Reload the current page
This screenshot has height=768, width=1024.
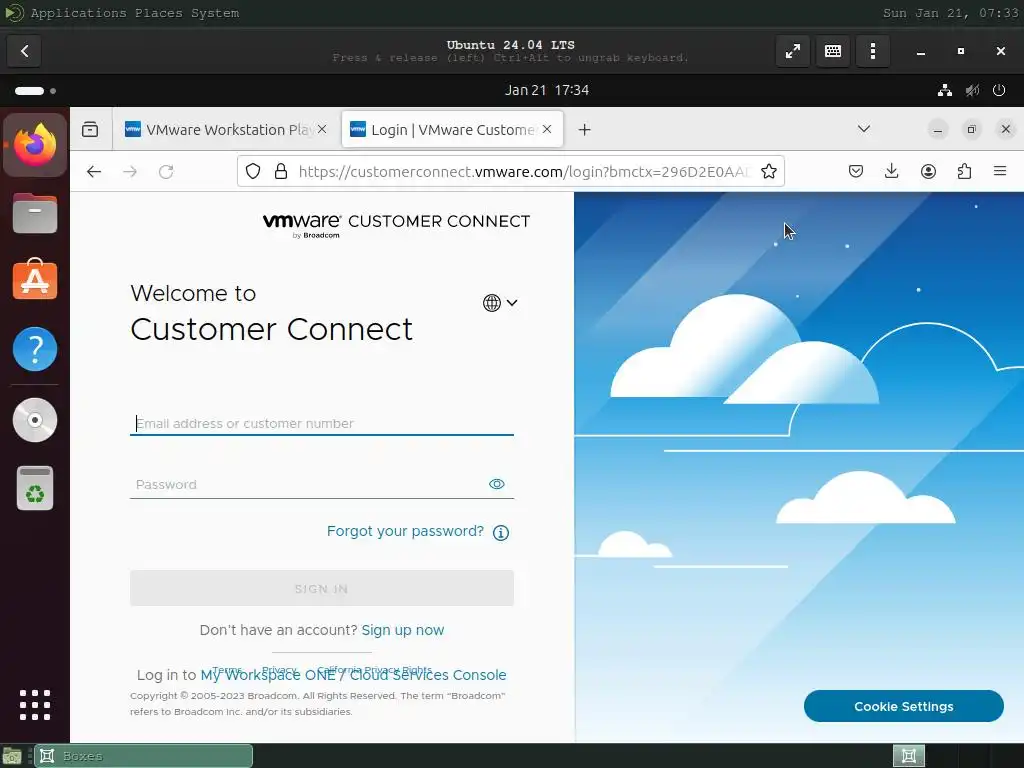click(x=166, y=172)
